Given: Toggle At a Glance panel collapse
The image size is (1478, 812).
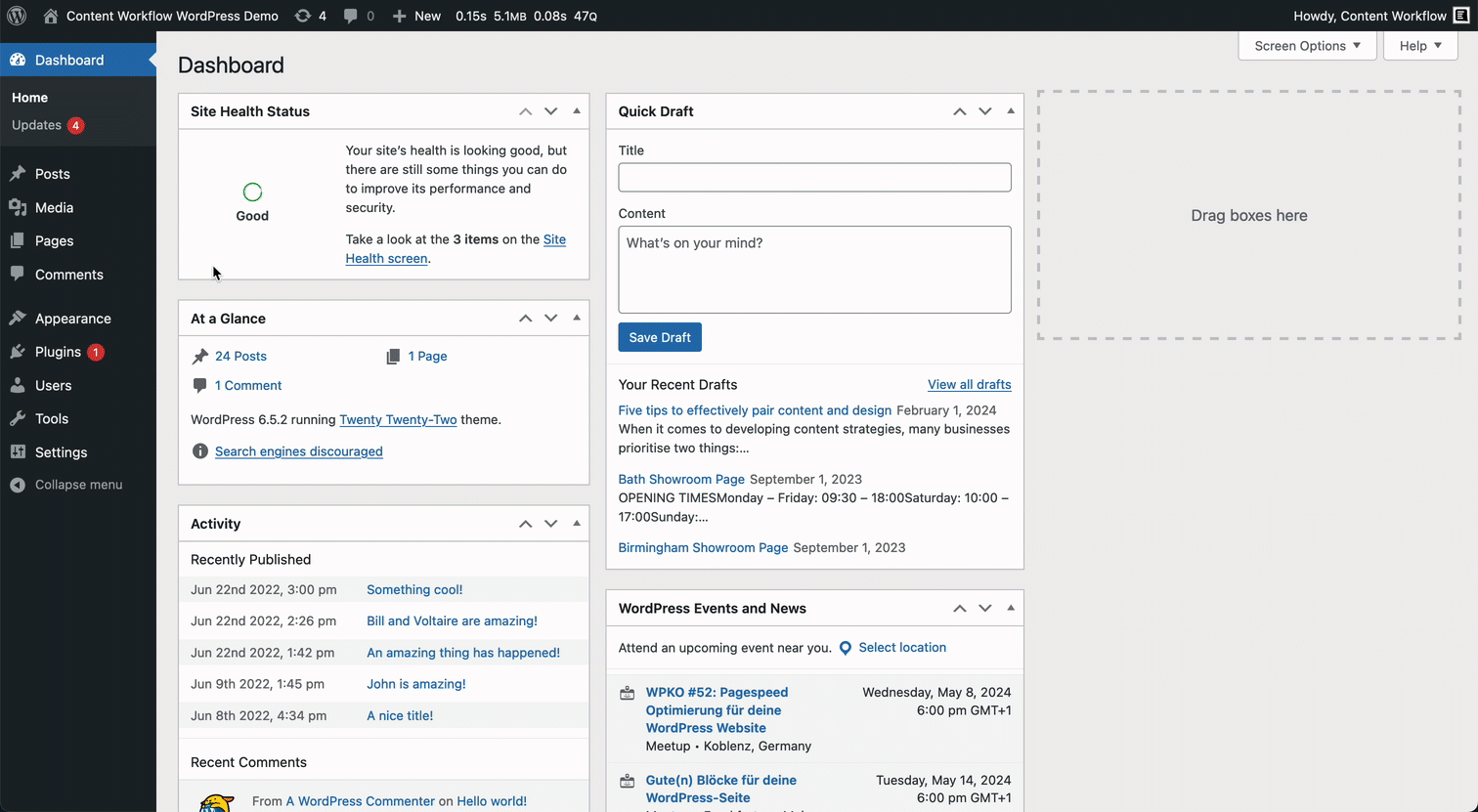Looking at the screenshot, I should pos(577,319).
